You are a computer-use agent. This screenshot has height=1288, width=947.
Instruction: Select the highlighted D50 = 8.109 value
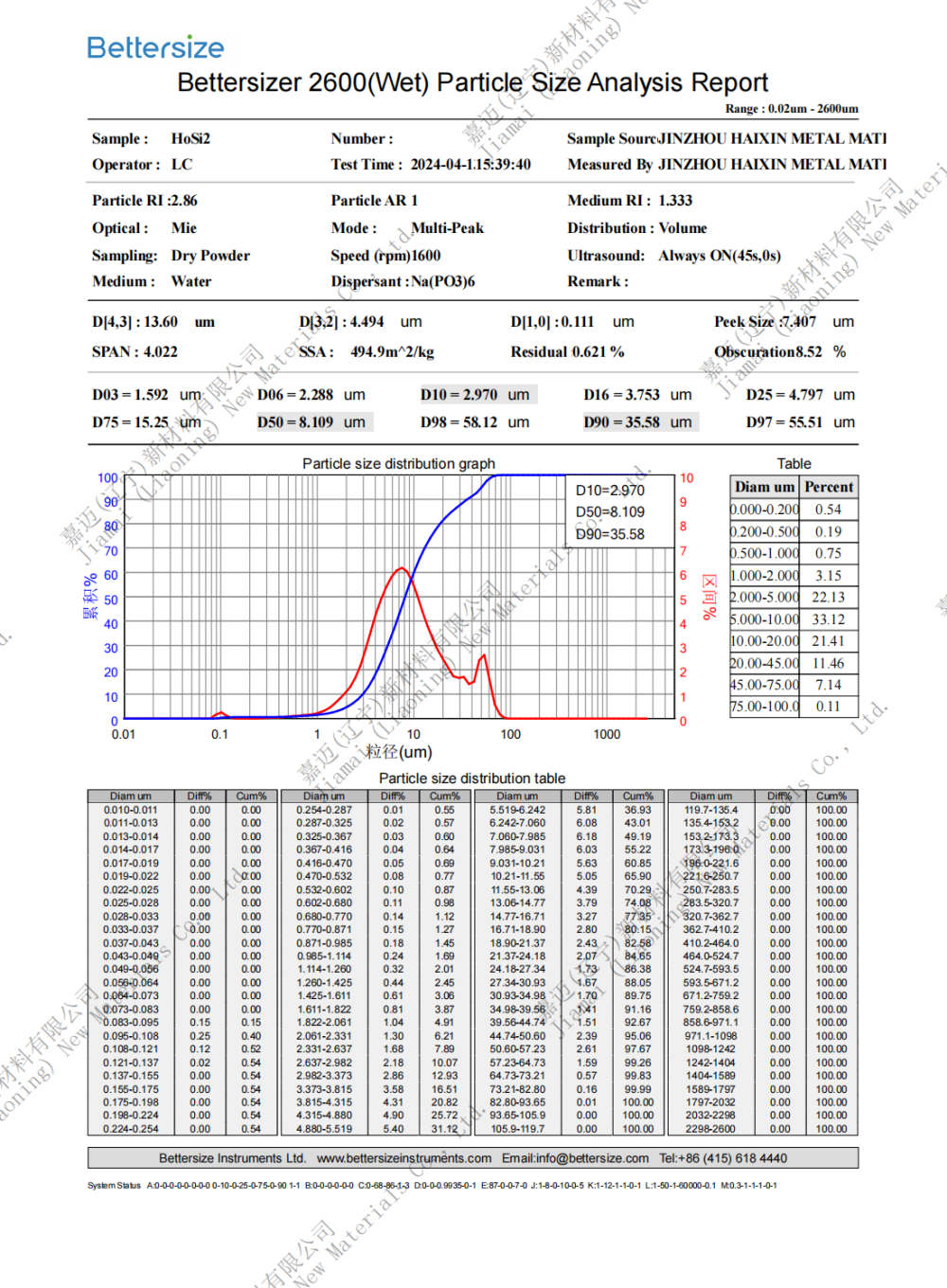313,422
